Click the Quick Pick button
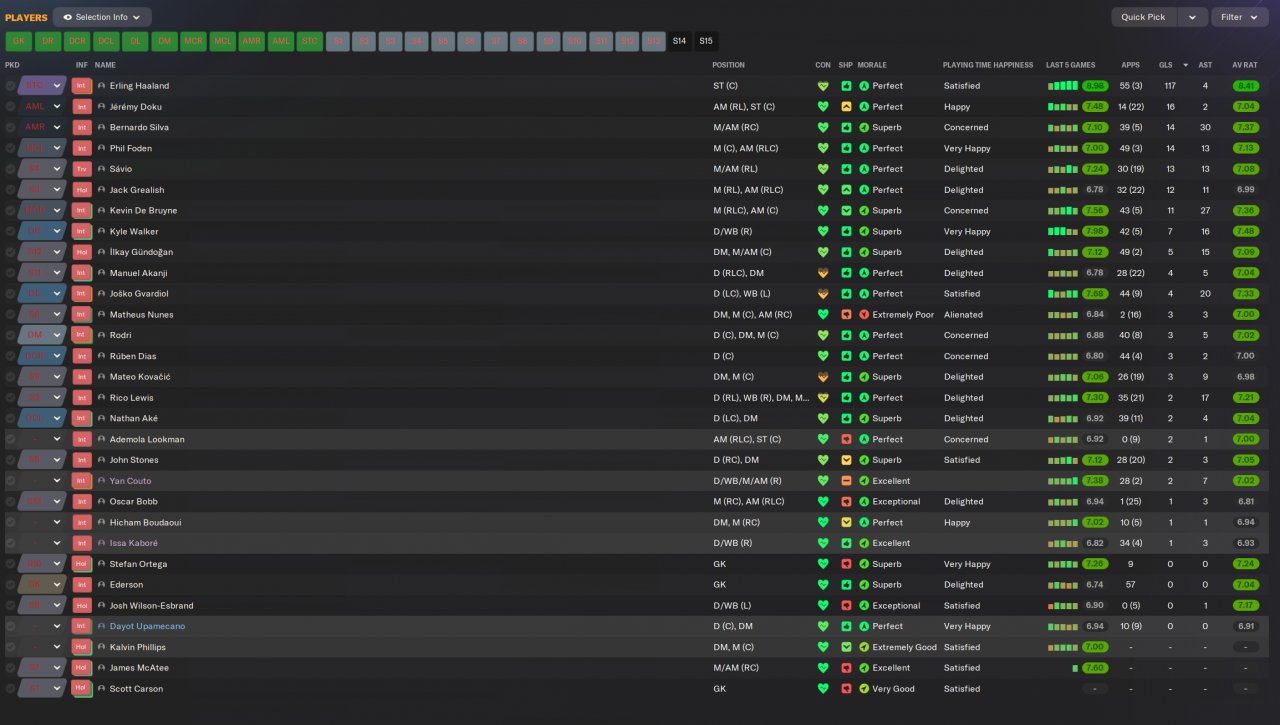1280x725 pixels. click(1143, 17)
